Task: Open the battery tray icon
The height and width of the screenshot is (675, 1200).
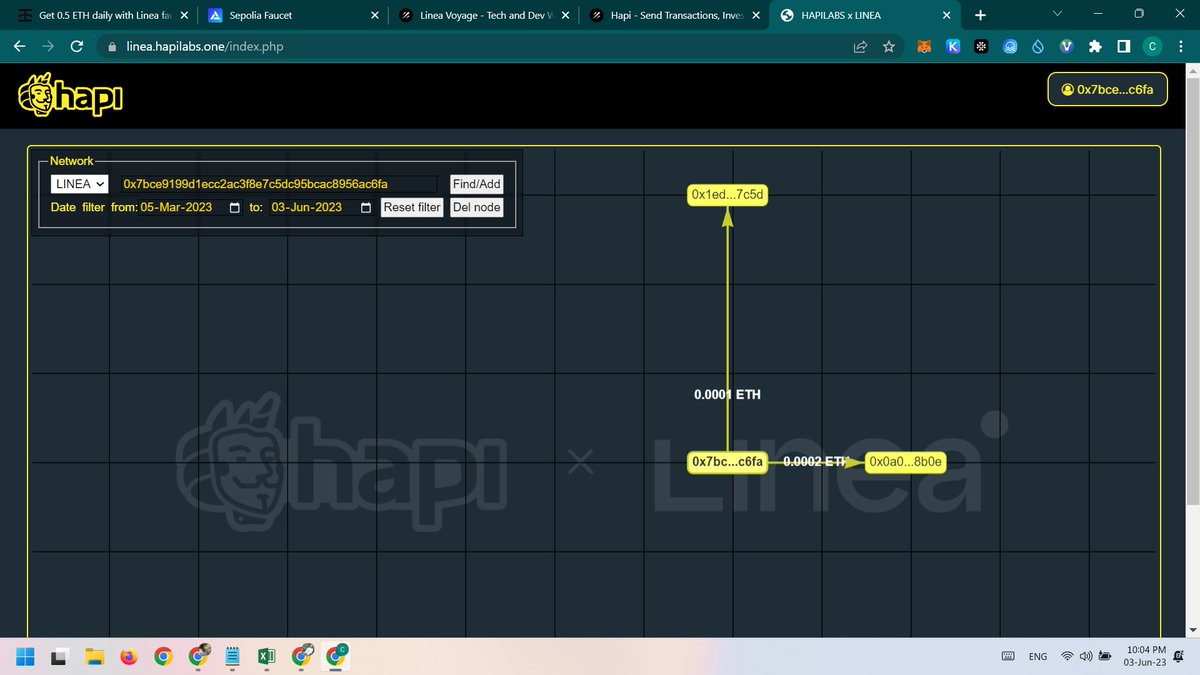Action: tap(1105, 657)
